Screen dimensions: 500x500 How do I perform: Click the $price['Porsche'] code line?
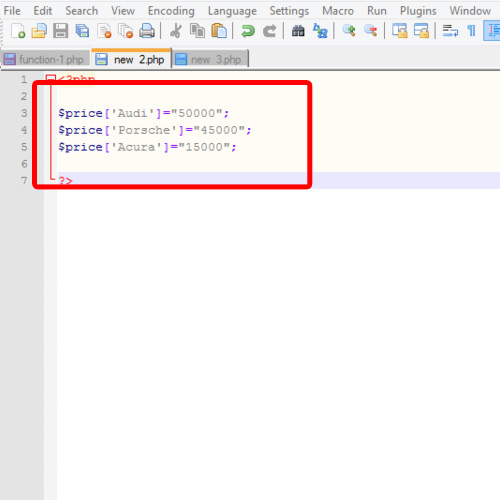(155, 130)
